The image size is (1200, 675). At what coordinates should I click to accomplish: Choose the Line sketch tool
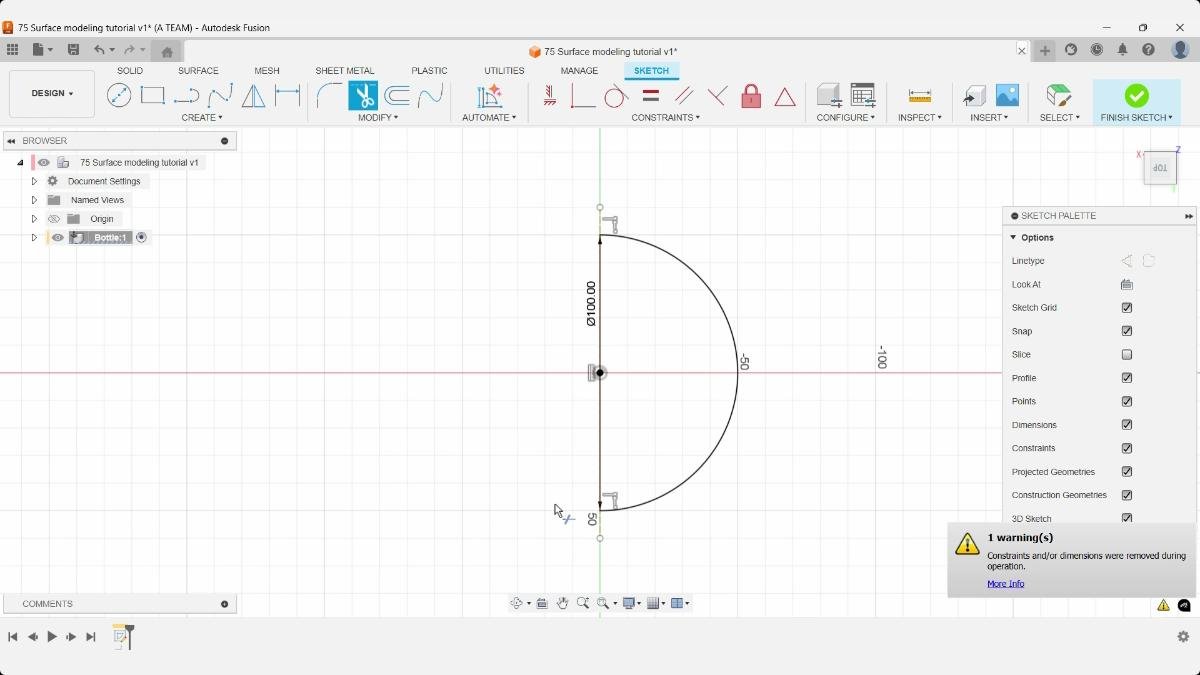(x=186, y=96)
